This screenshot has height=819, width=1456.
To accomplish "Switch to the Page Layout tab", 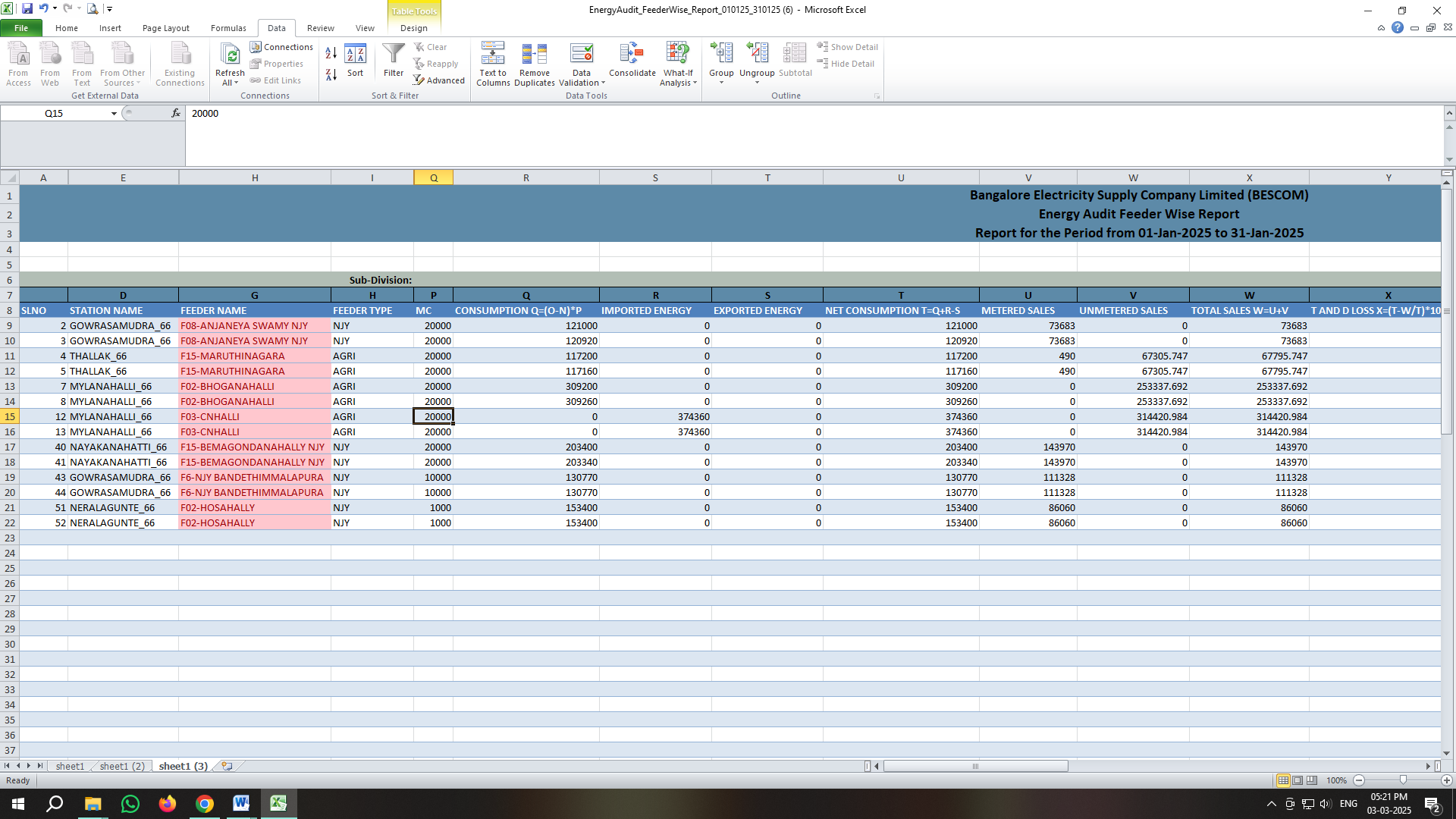I will pyautogui.click(x=165, y=28).
